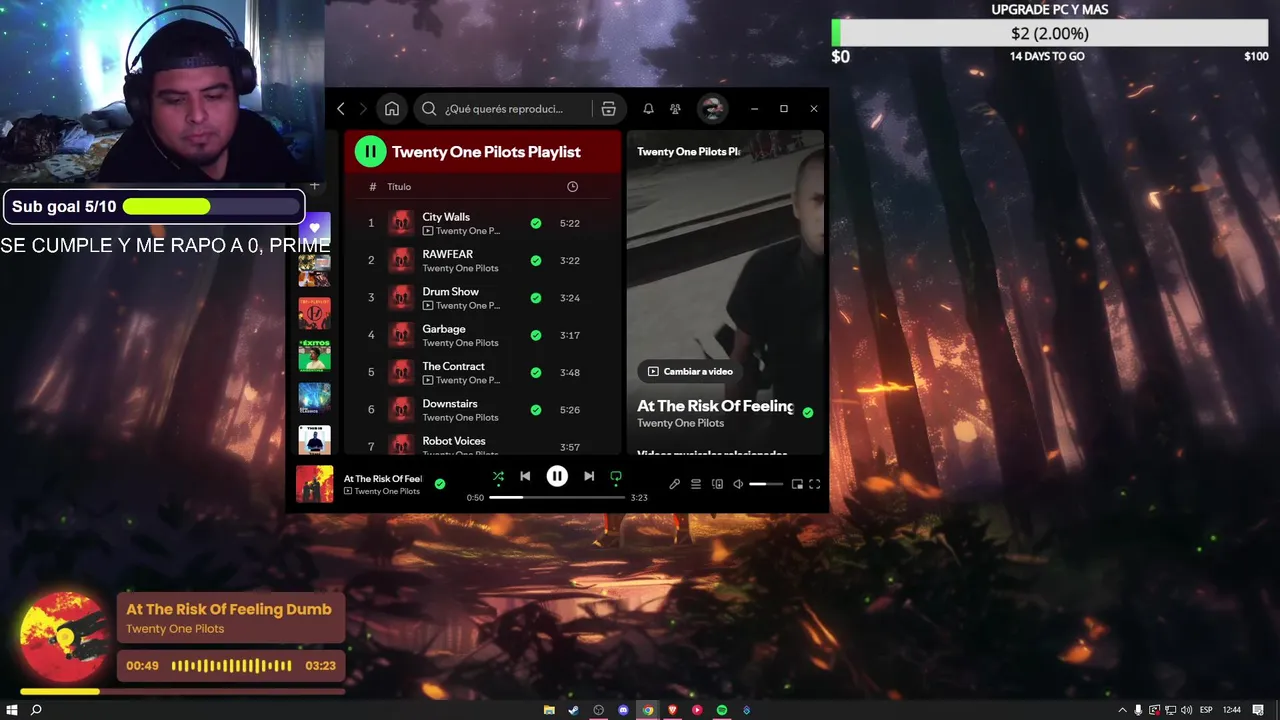
Task: Open lyrics microphone icon
Action: pyautogui.click(x=675, y=484)
